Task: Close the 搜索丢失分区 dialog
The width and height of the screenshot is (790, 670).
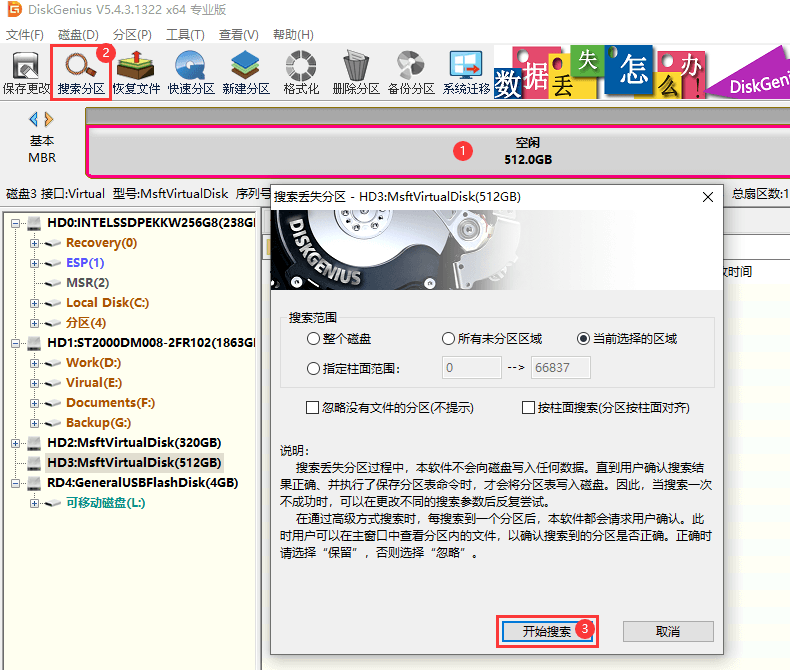Action: coord(708,197)
